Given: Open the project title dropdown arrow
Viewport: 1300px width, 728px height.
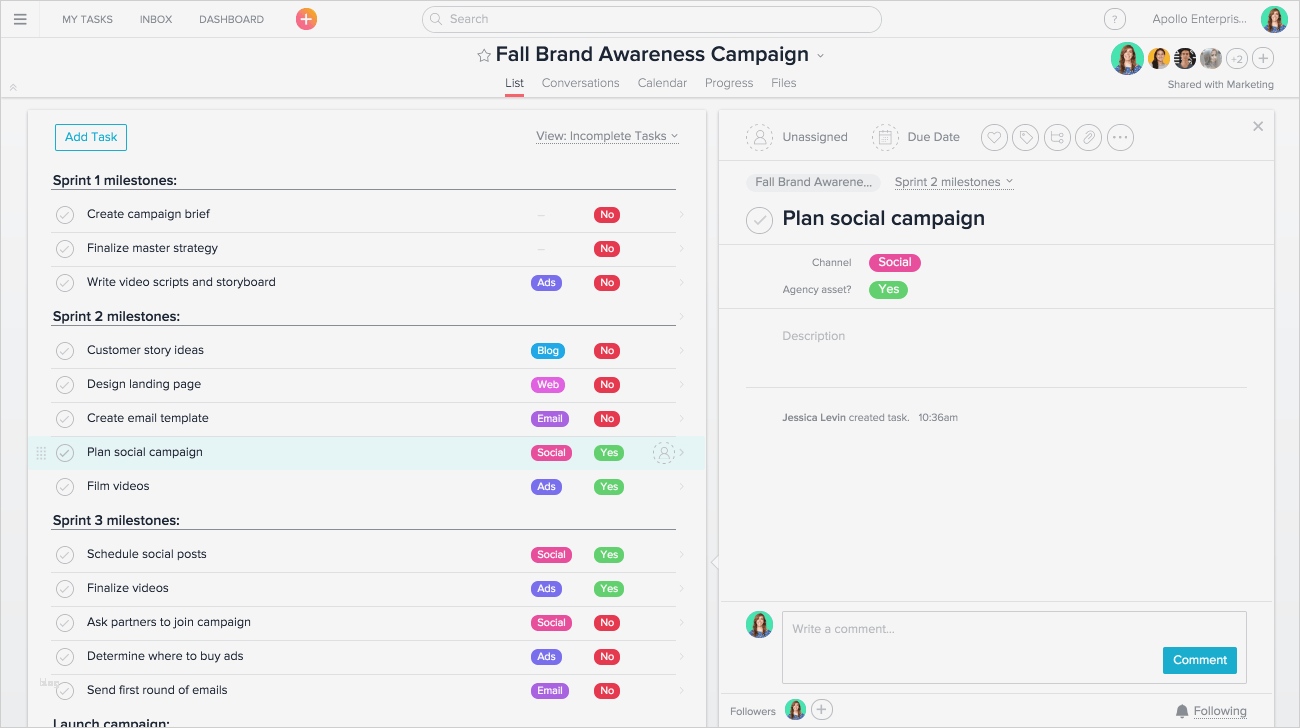Looking at the screenshot, I should (x=821, y=56).
